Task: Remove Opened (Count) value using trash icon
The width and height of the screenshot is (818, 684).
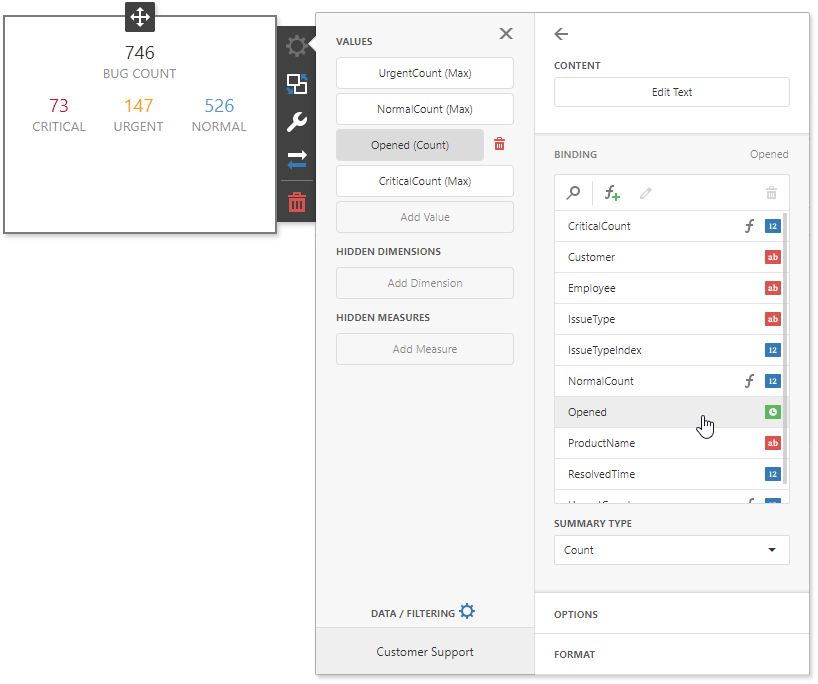Action: [x=499, y=144]
